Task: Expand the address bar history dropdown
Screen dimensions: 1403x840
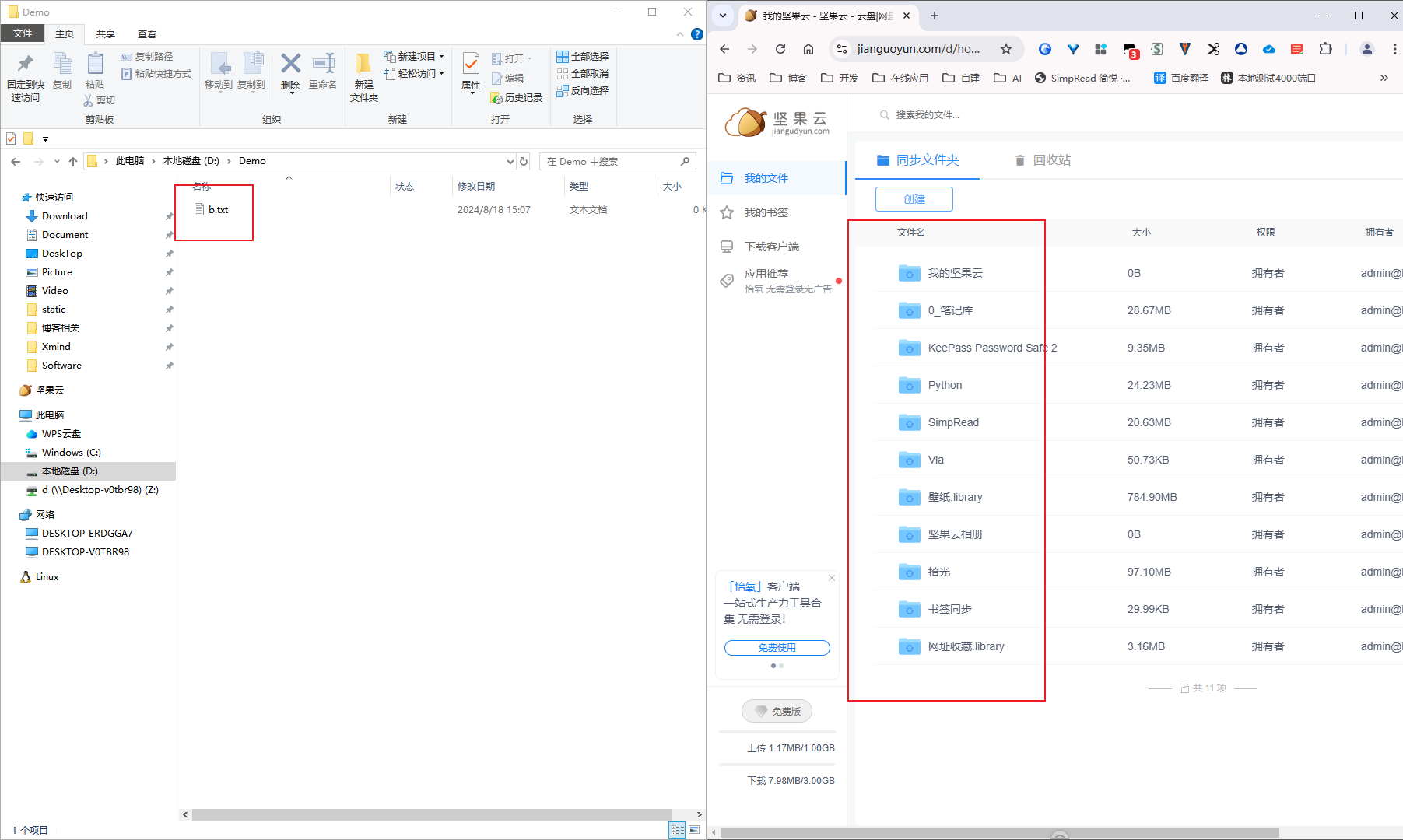Action: 510,162
